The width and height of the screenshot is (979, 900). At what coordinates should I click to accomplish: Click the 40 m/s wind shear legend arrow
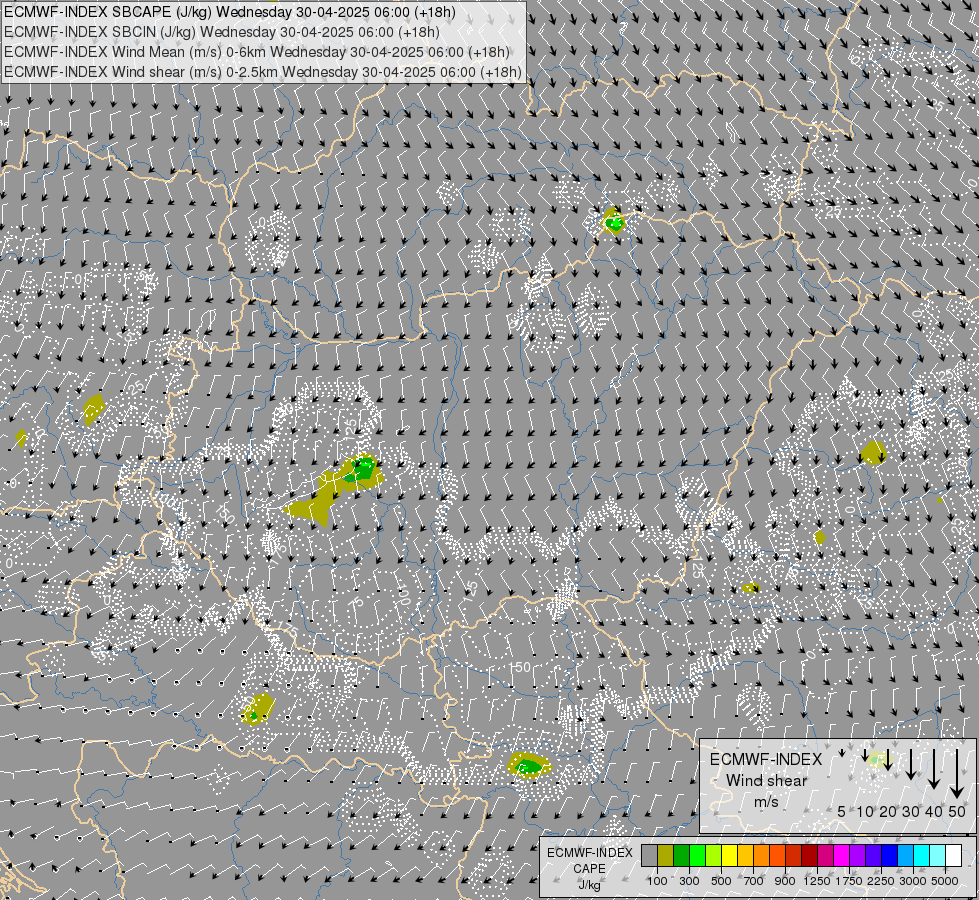934,769
